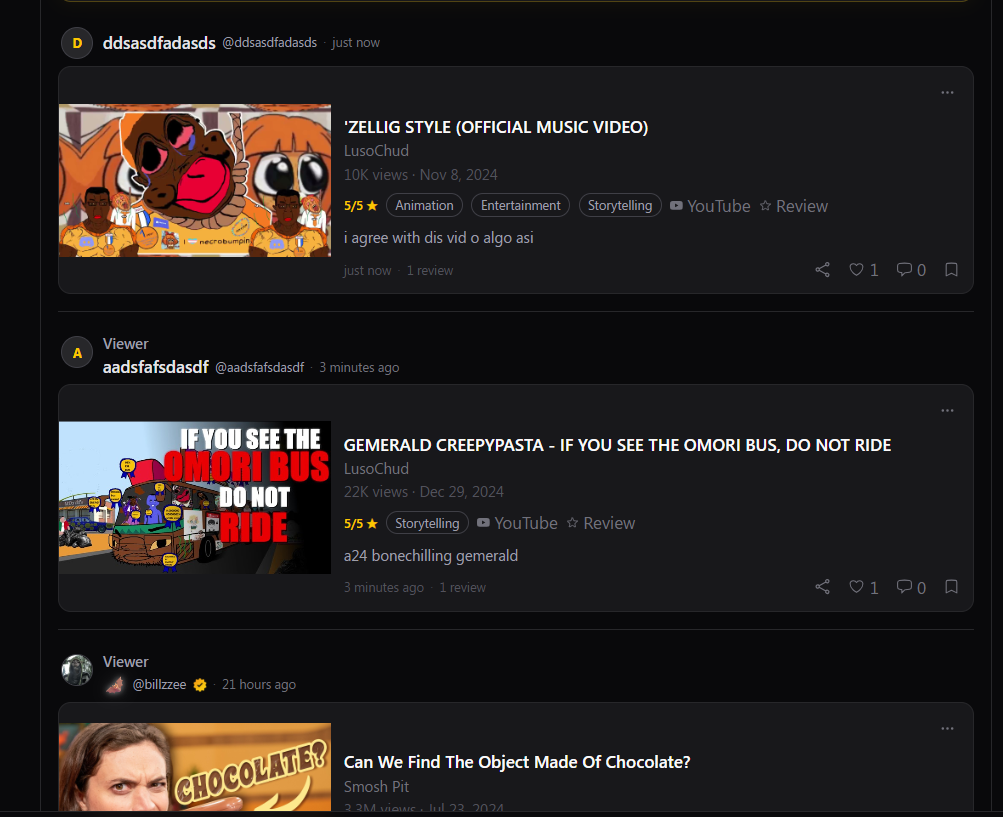Screen dimensions: 1003x817
Task: Click the Smosh Pit channel name
Action: pos(376,787)
